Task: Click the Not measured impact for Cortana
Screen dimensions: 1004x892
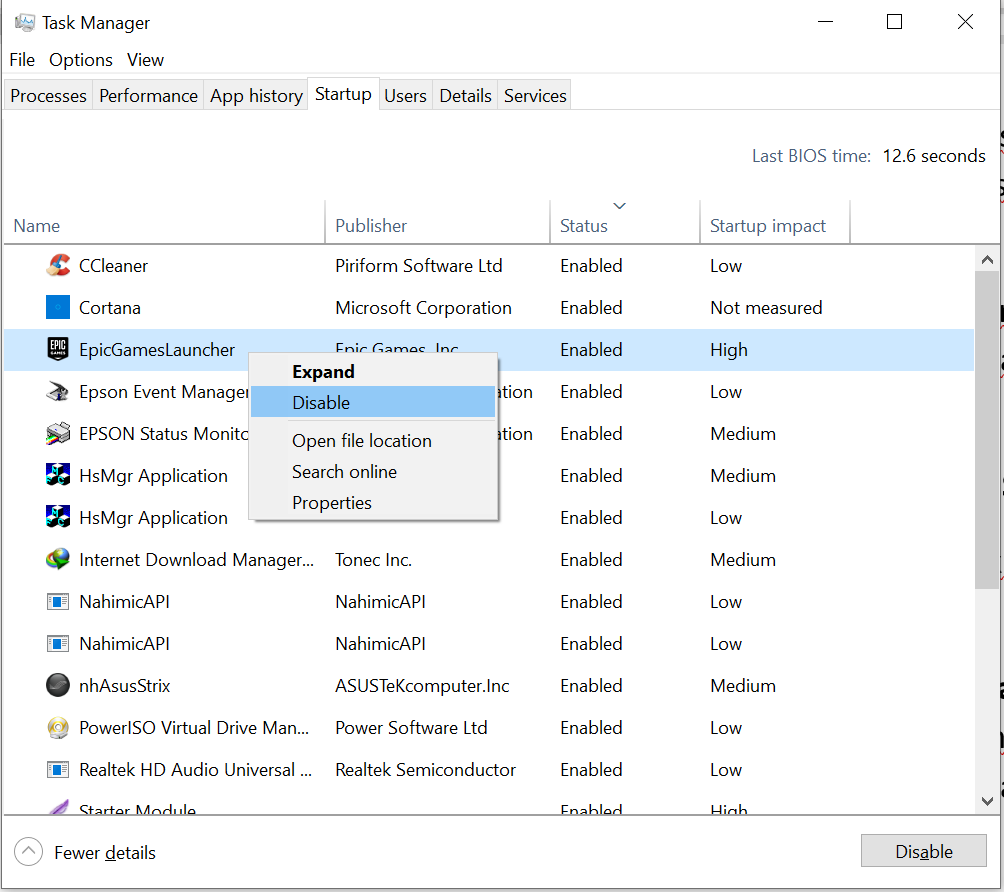Action: coord(766,307)
